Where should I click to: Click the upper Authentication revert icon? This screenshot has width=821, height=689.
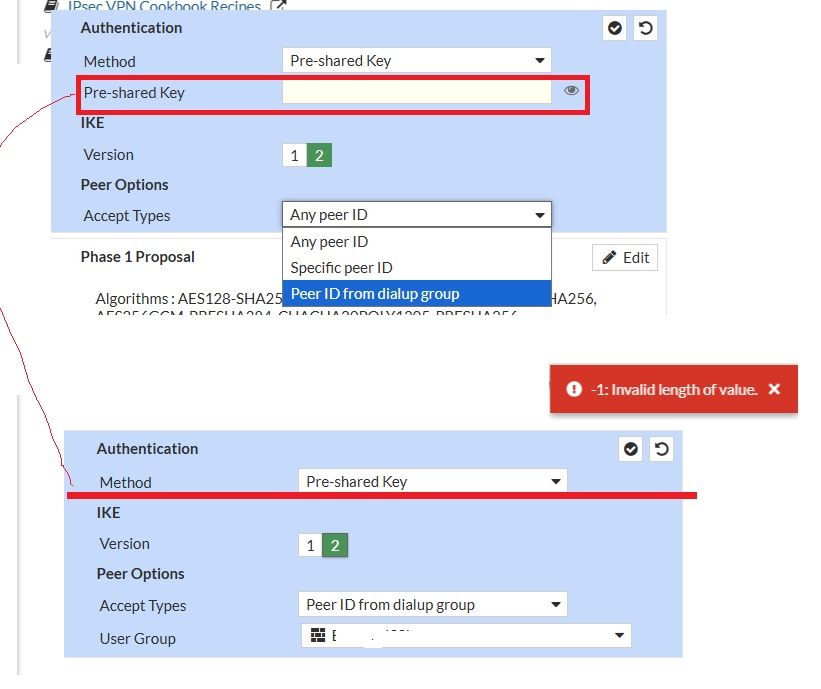(645, 28)
